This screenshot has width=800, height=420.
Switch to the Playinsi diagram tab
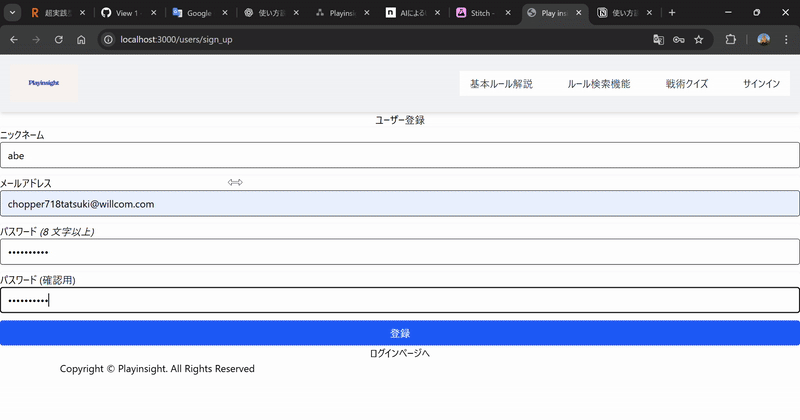point(335,13)
